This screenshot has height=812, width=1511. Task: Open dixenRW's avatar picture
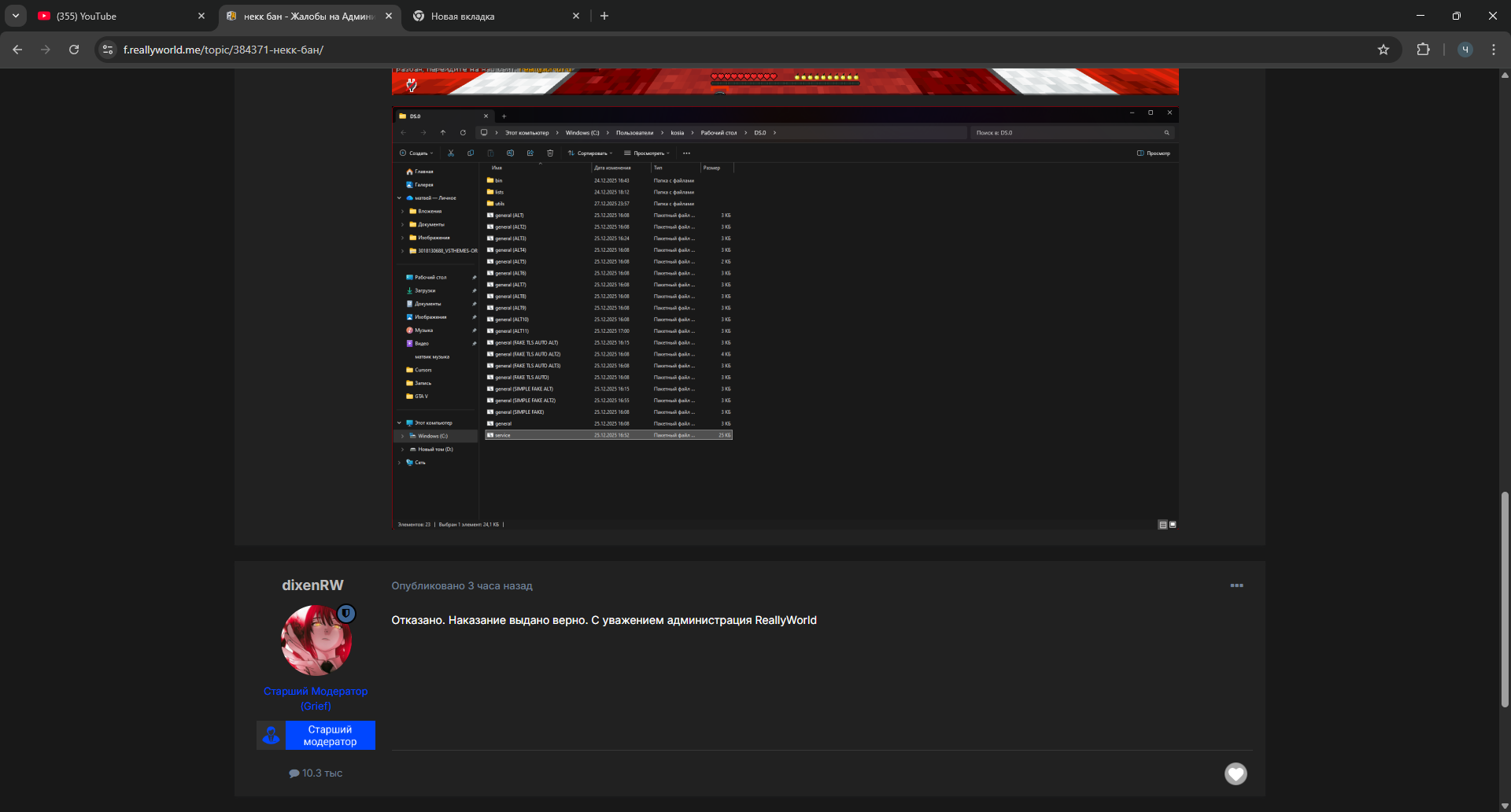click(x=316, y=640)
